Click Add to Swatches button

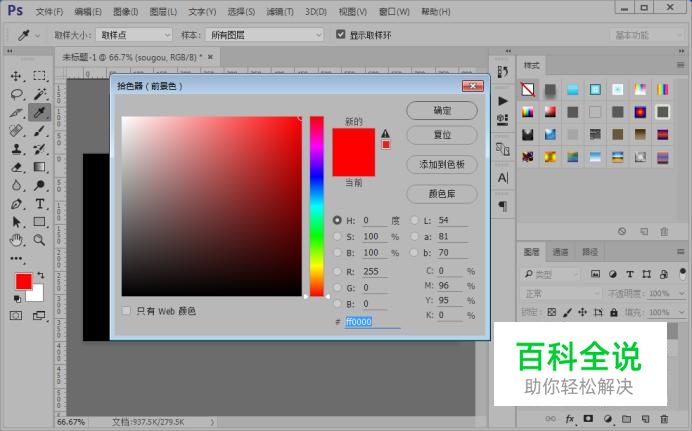442,165
